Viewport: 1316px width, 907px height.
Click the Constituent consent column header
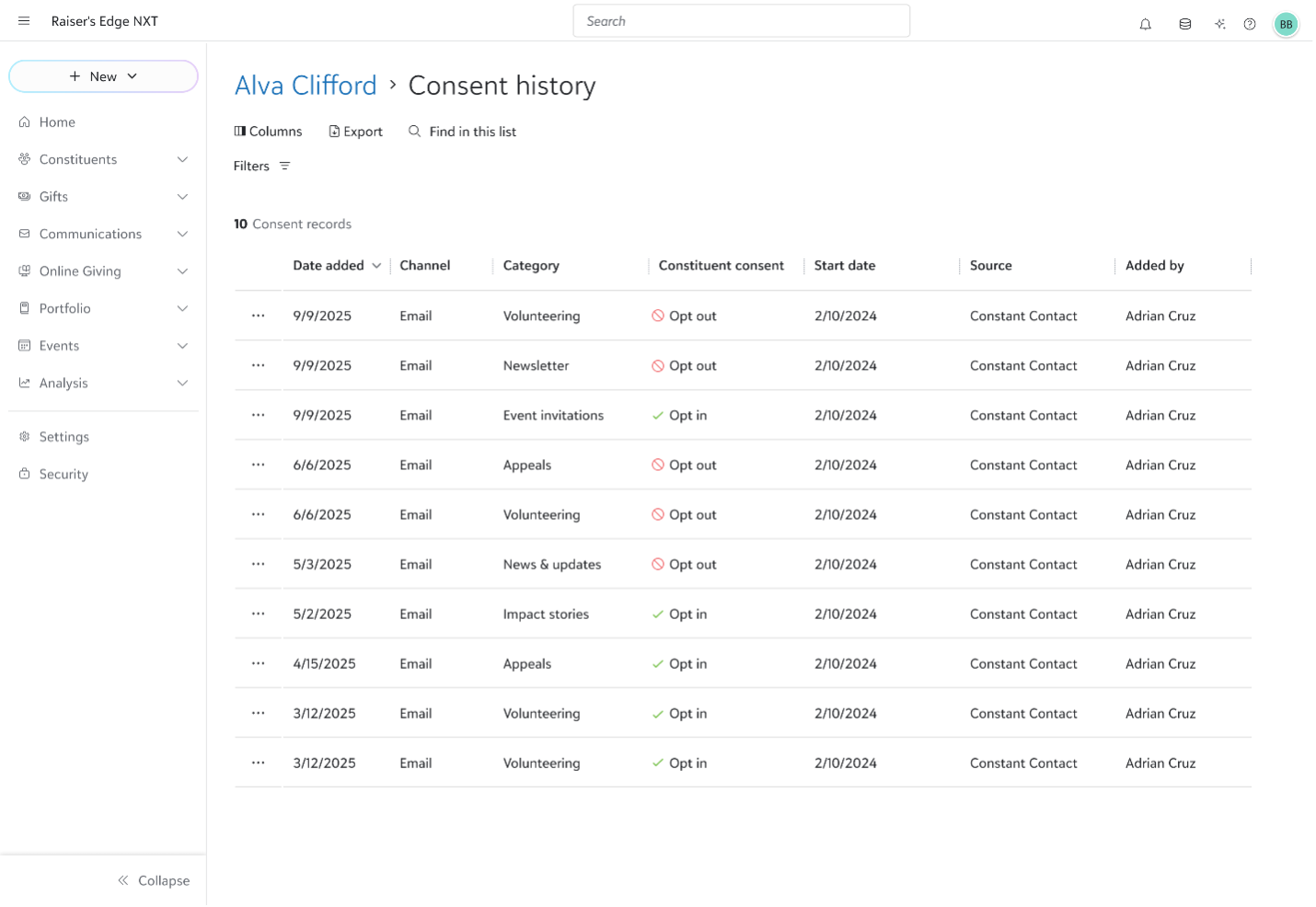[x=721, y=265]
